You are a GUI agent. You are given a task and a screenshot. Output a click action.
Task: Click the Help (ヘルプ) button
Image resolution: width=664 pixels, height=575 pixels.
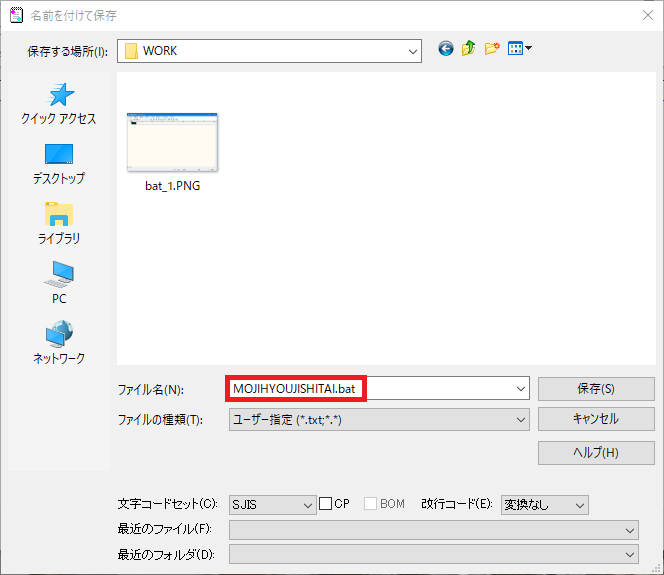tap(596, 453)
